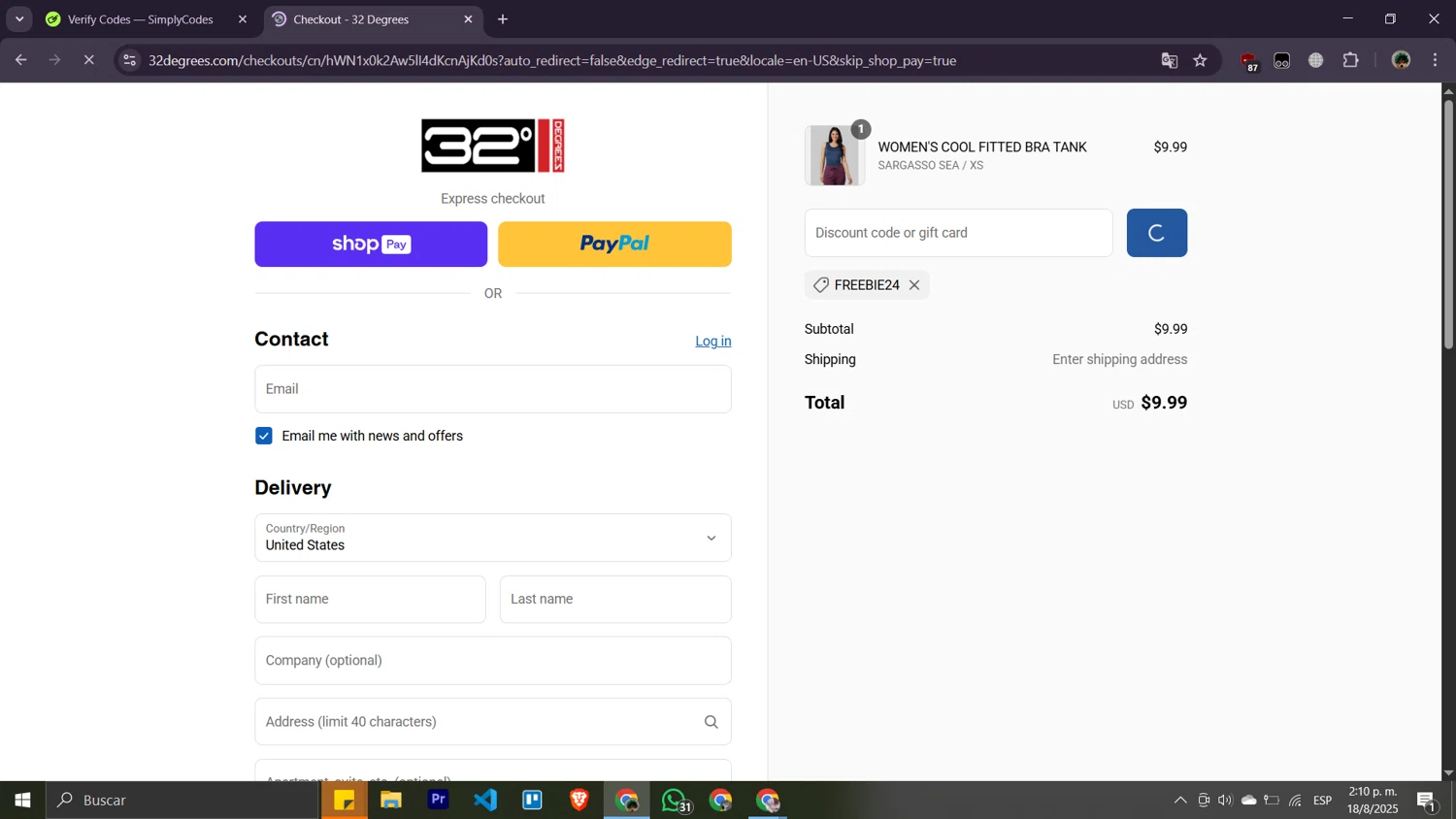Open site information icon in address bar

(x=130, y=60)
